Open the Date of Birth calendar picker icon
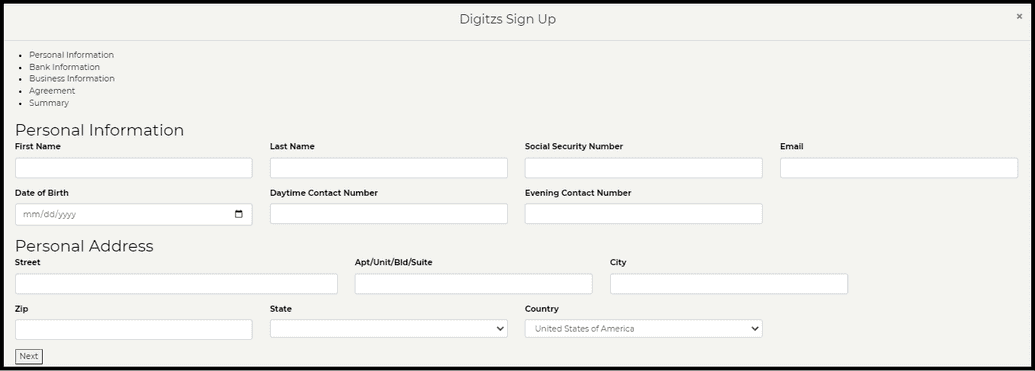 [239, 215]
